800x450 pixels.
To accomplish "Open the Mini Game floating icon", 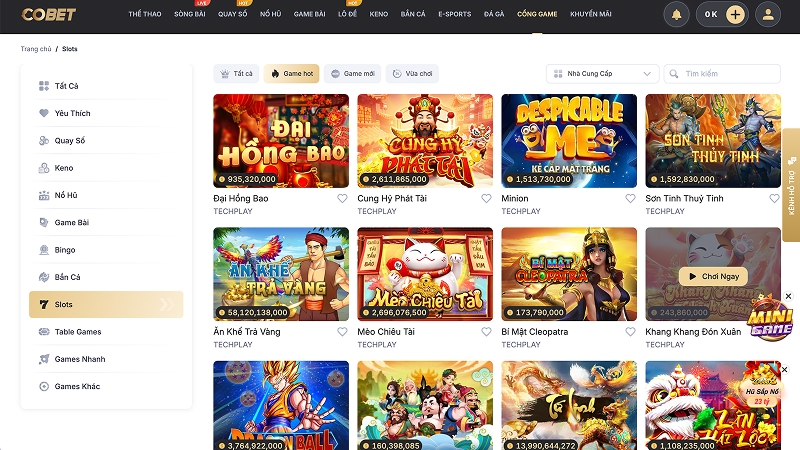I will pos(769,320).
